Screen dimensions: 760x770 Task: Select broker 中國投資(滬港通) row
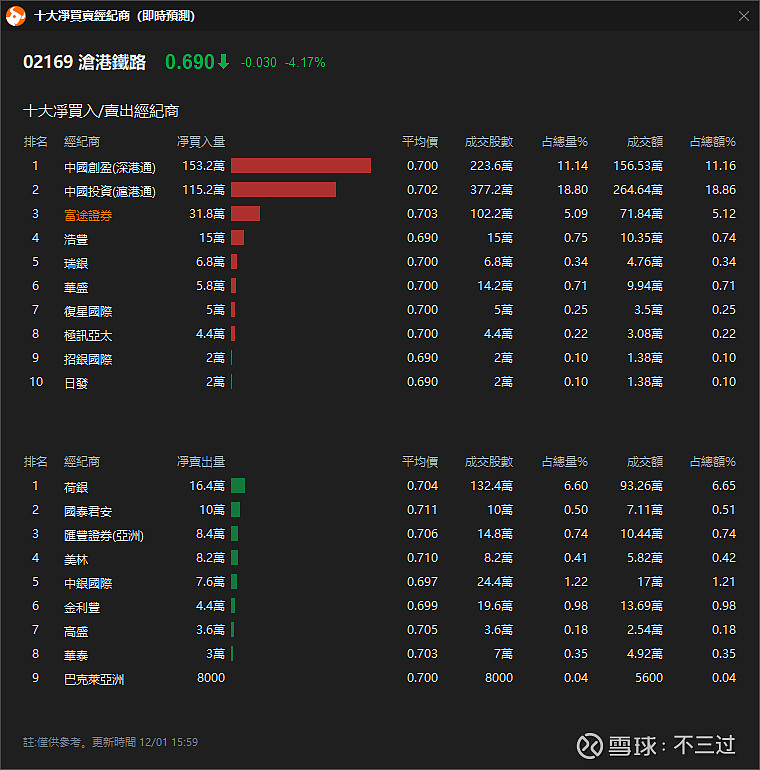click(x=380, y=190)
